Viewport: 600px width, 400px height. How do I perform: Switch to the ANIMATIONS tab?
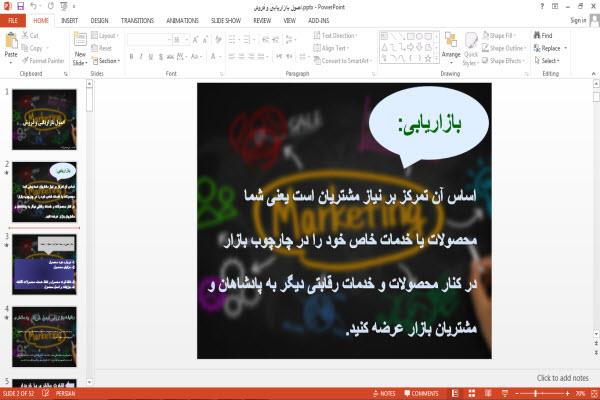coord(183,21)
